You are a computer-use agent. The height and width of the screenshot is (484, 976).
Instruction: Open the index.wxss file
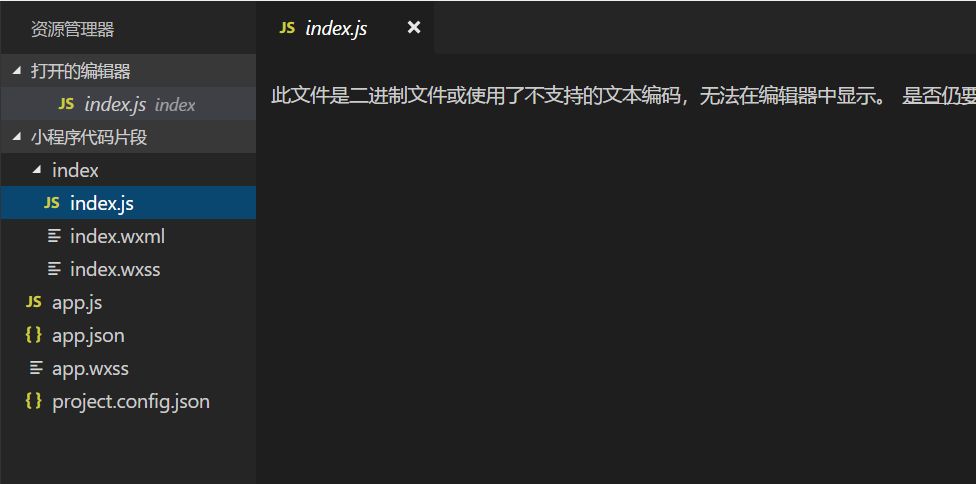coord(128,269)
